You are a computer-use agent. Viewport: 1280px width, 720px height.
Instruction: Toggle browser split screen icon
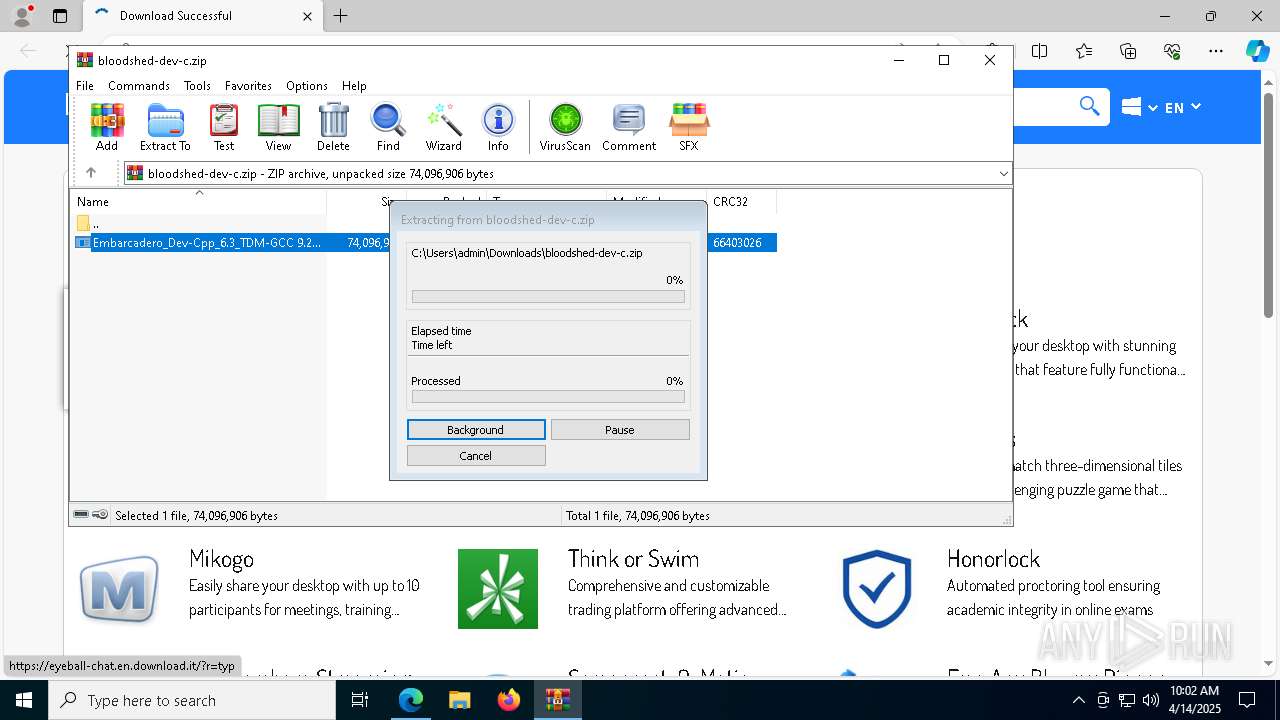pyautogui.click(x=1040, y=51)
